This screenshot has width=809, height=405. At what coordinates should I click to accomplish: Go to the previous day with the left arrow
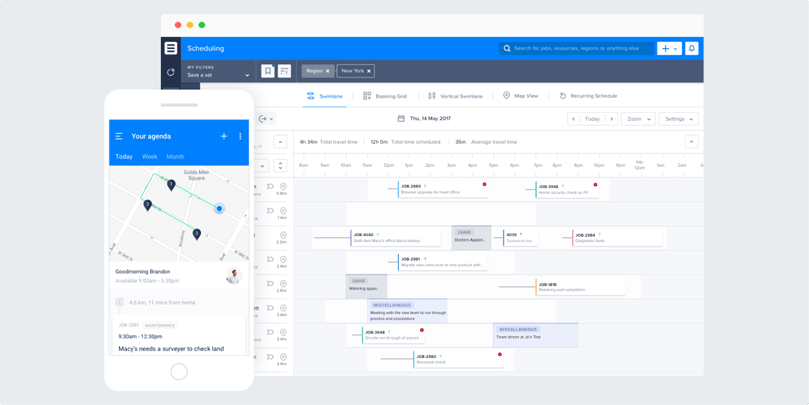(x=573, y=119)
